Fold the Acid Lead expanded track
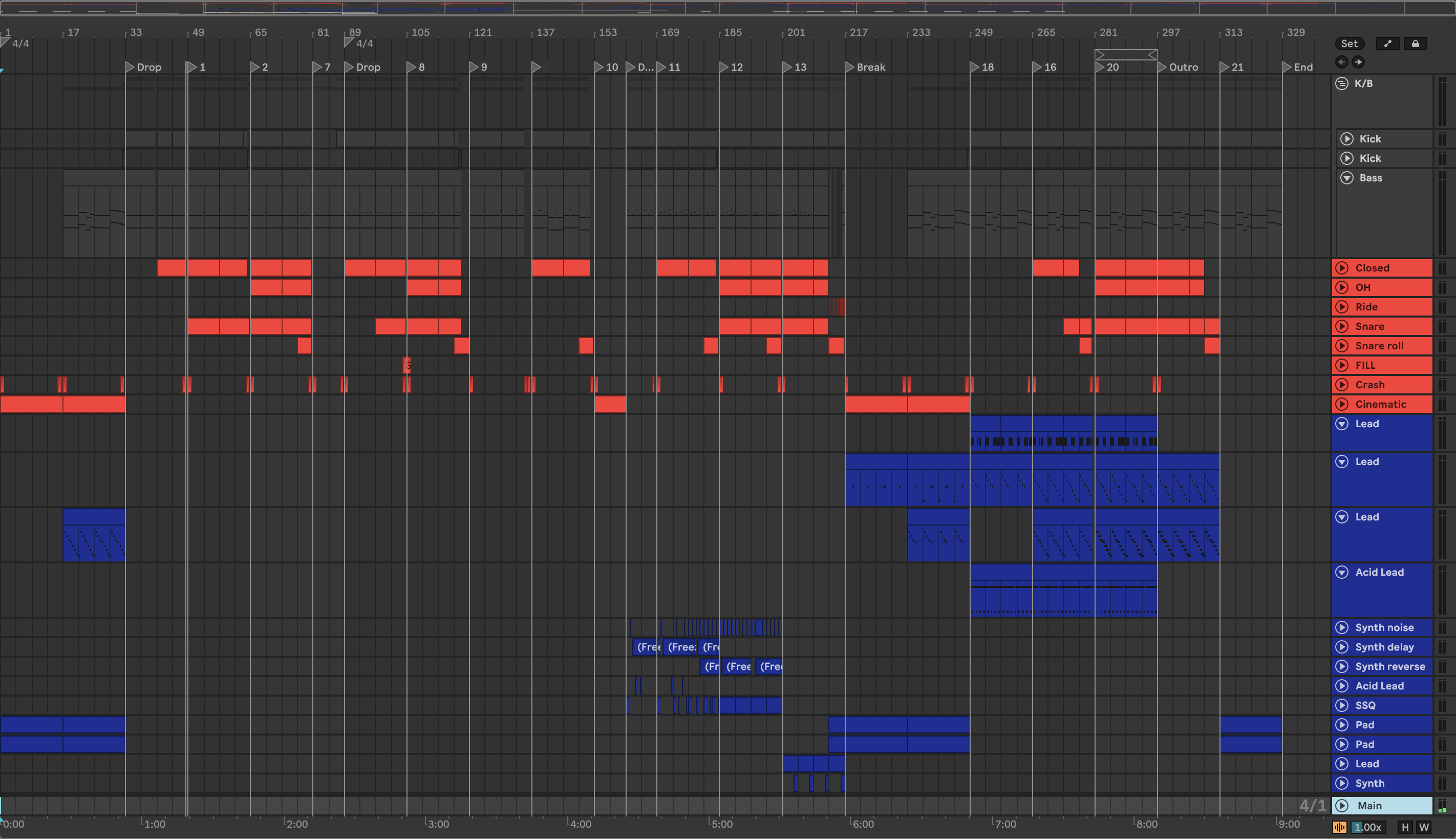This screenshot has height=839, width=1456. (1342, 572)
